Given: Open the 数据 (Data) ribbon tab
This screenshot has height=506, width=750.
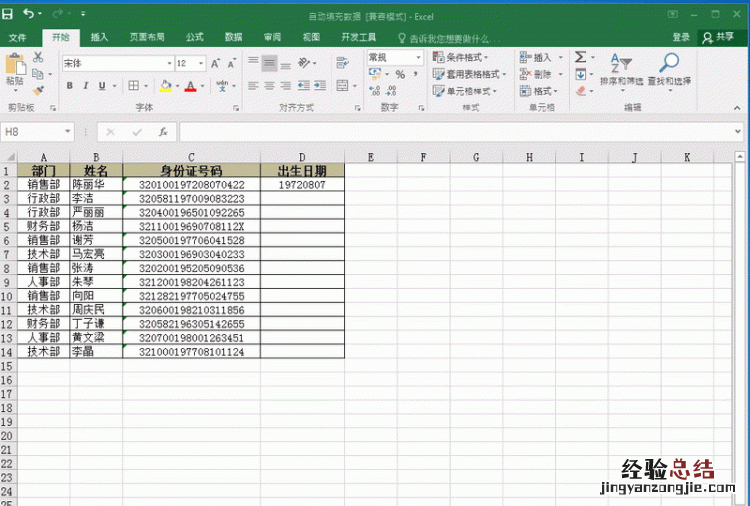Looking at the screenshot, I should point(233,37).
